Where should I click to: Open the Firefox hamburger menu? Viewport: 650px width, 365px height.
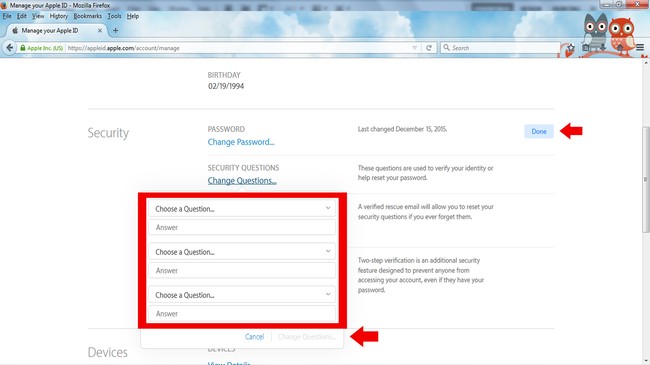tap(640, 48)
